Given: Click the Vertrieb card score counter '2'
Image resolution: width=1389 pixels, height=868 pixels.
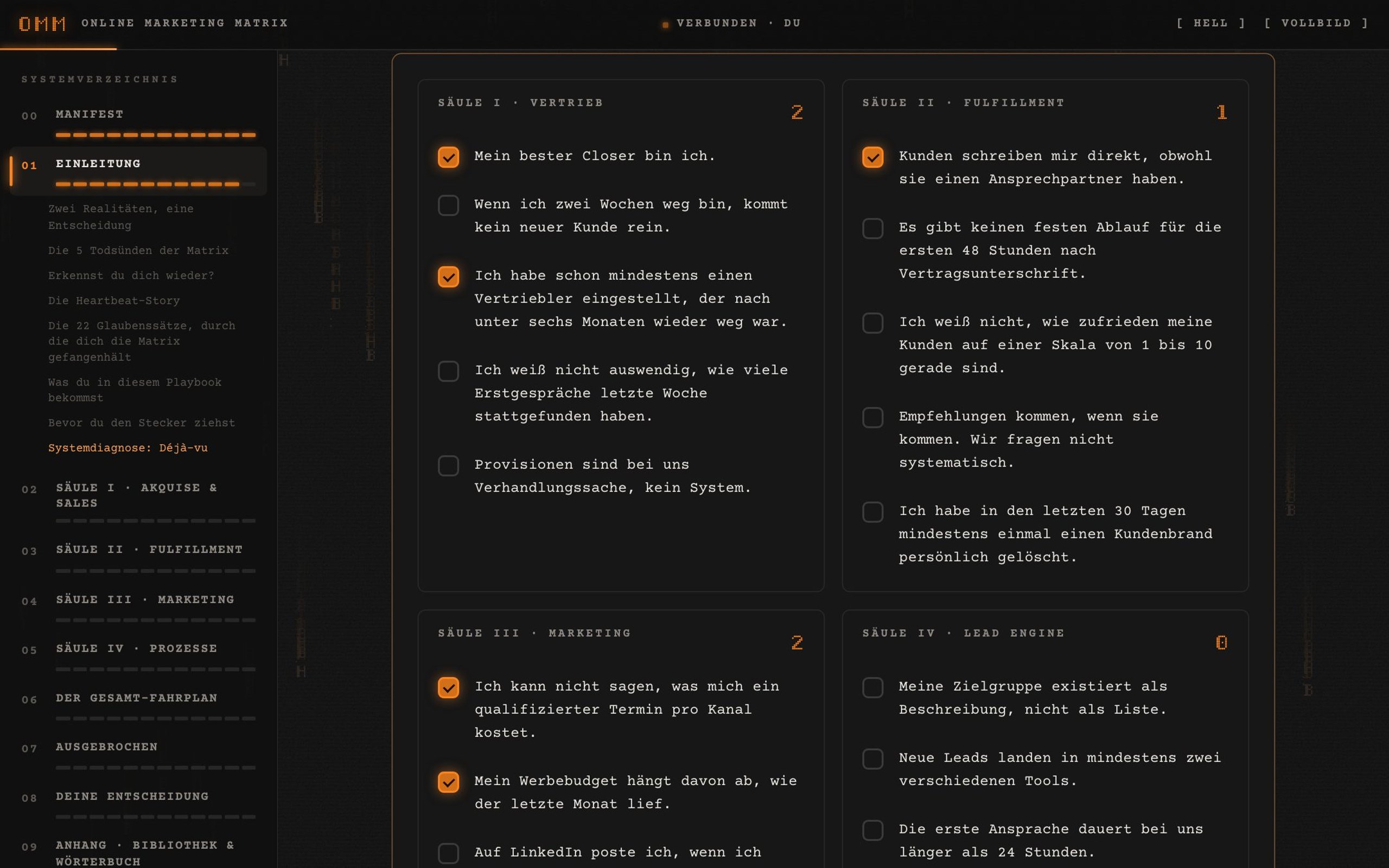Looking at the screenshot, I should pyautogui.click(x=797, y=112).
